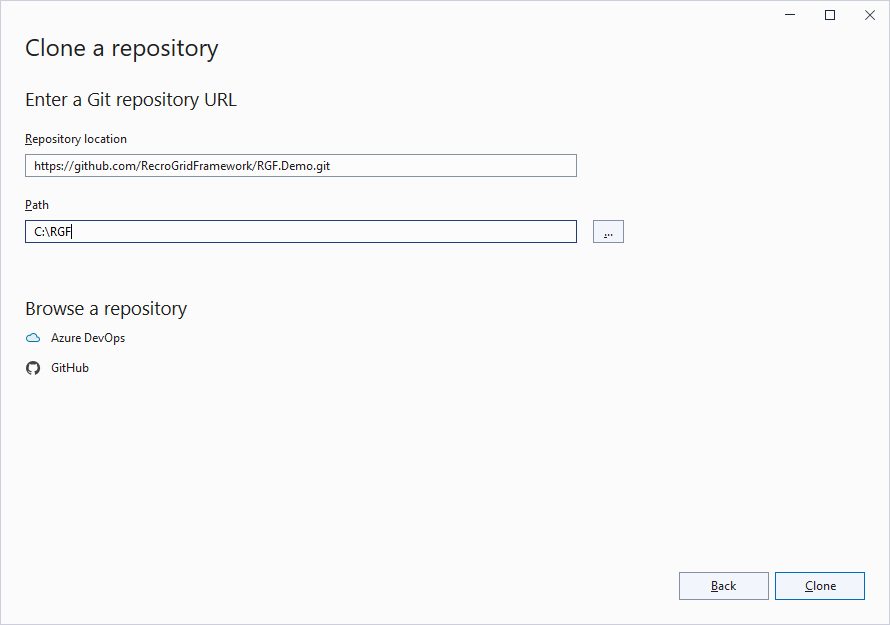Browse repositories via the GitHub link
This screenshot has width=890, height=625.
(70, 368)
